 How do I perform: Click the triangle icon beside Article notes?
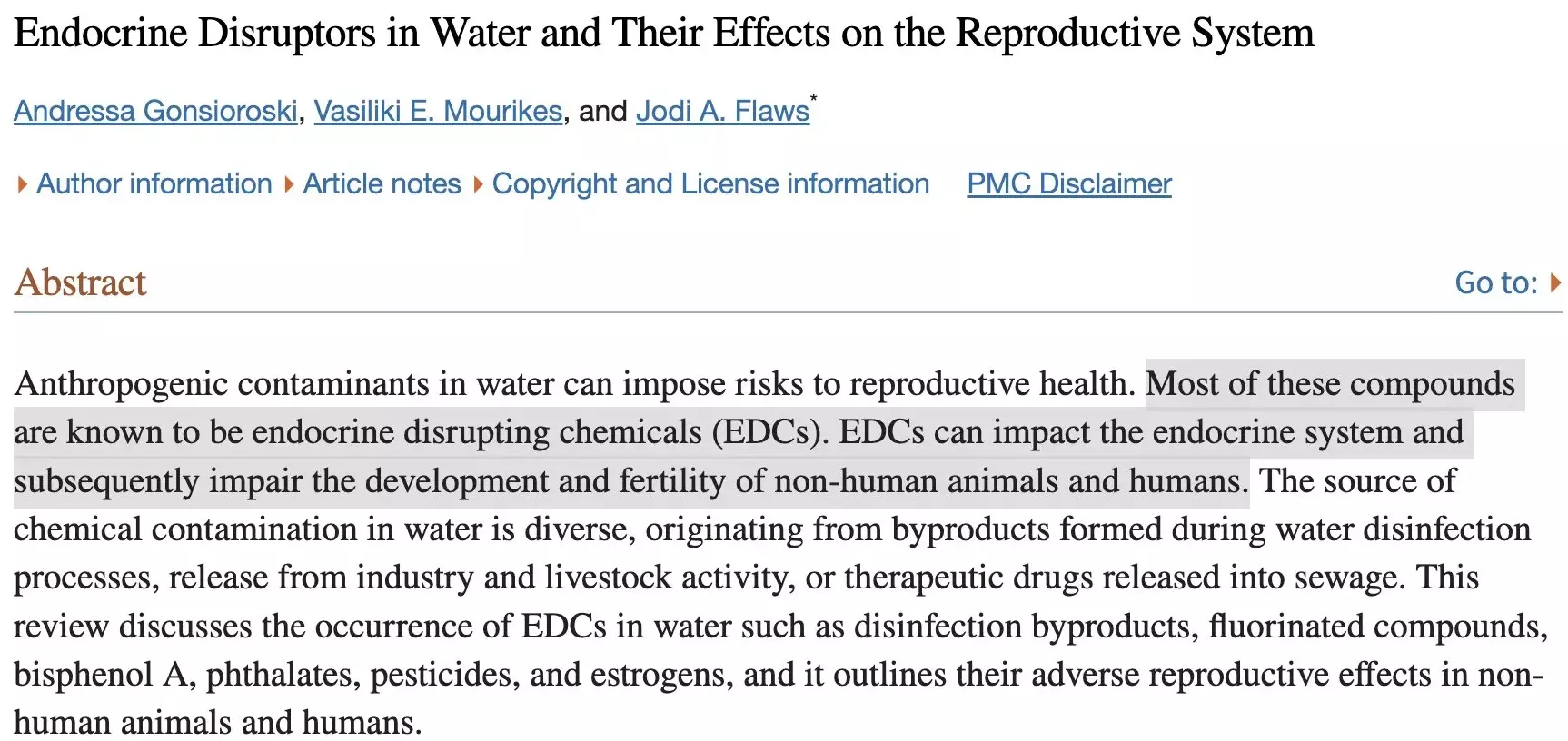289,184
